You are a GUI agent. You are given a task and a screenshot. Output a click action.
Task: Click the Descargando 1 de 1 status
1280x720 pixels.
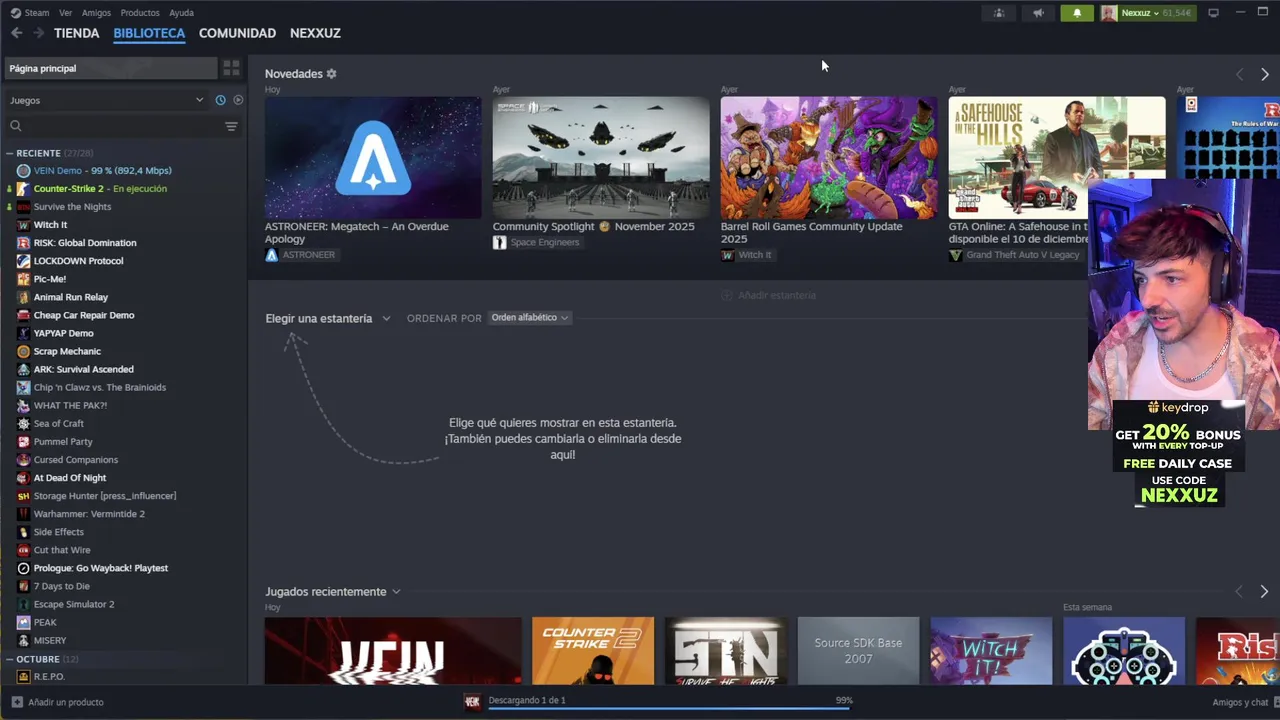(x=527, y=700)
